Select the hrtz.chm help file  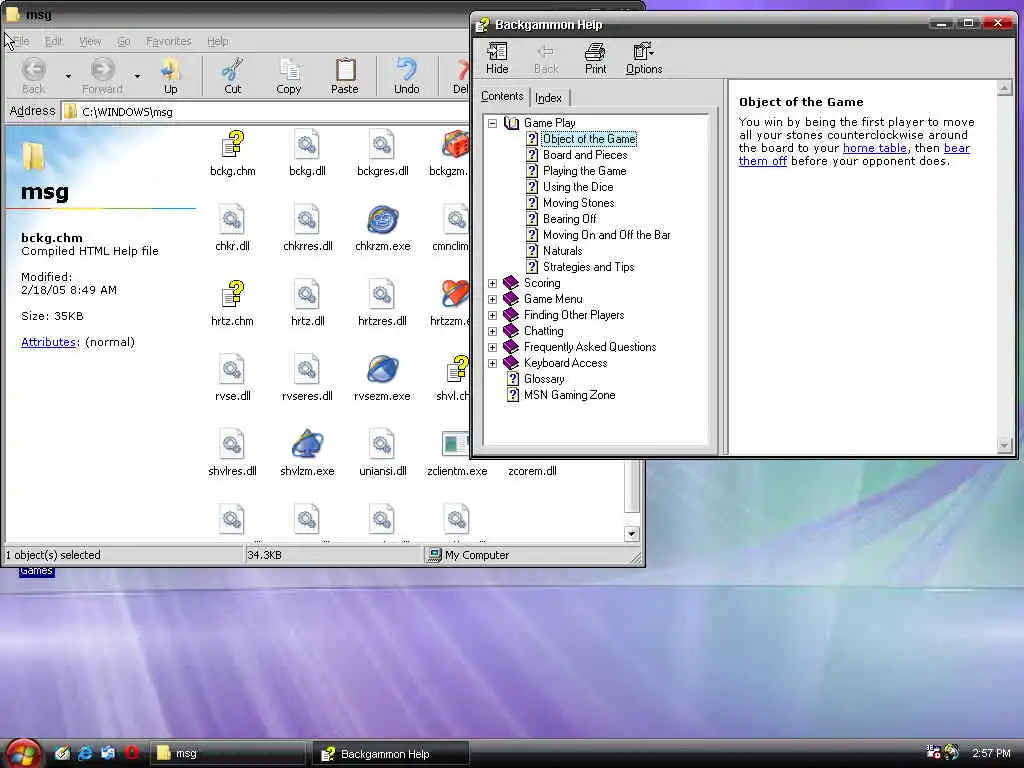(x=232, y=304)
